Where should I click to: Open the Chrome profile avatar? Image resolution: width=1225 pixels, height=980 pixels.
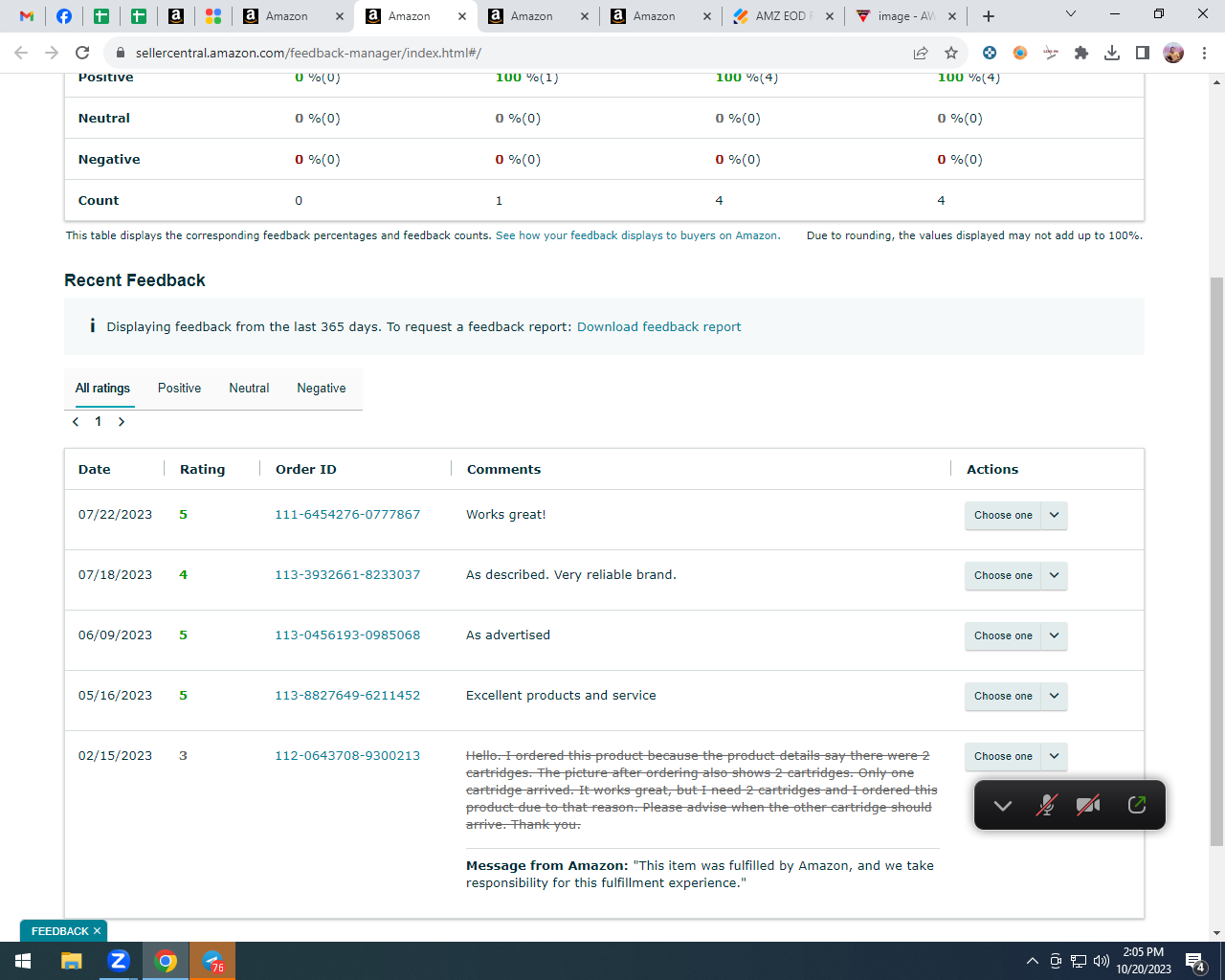[x=1173, y=53]
